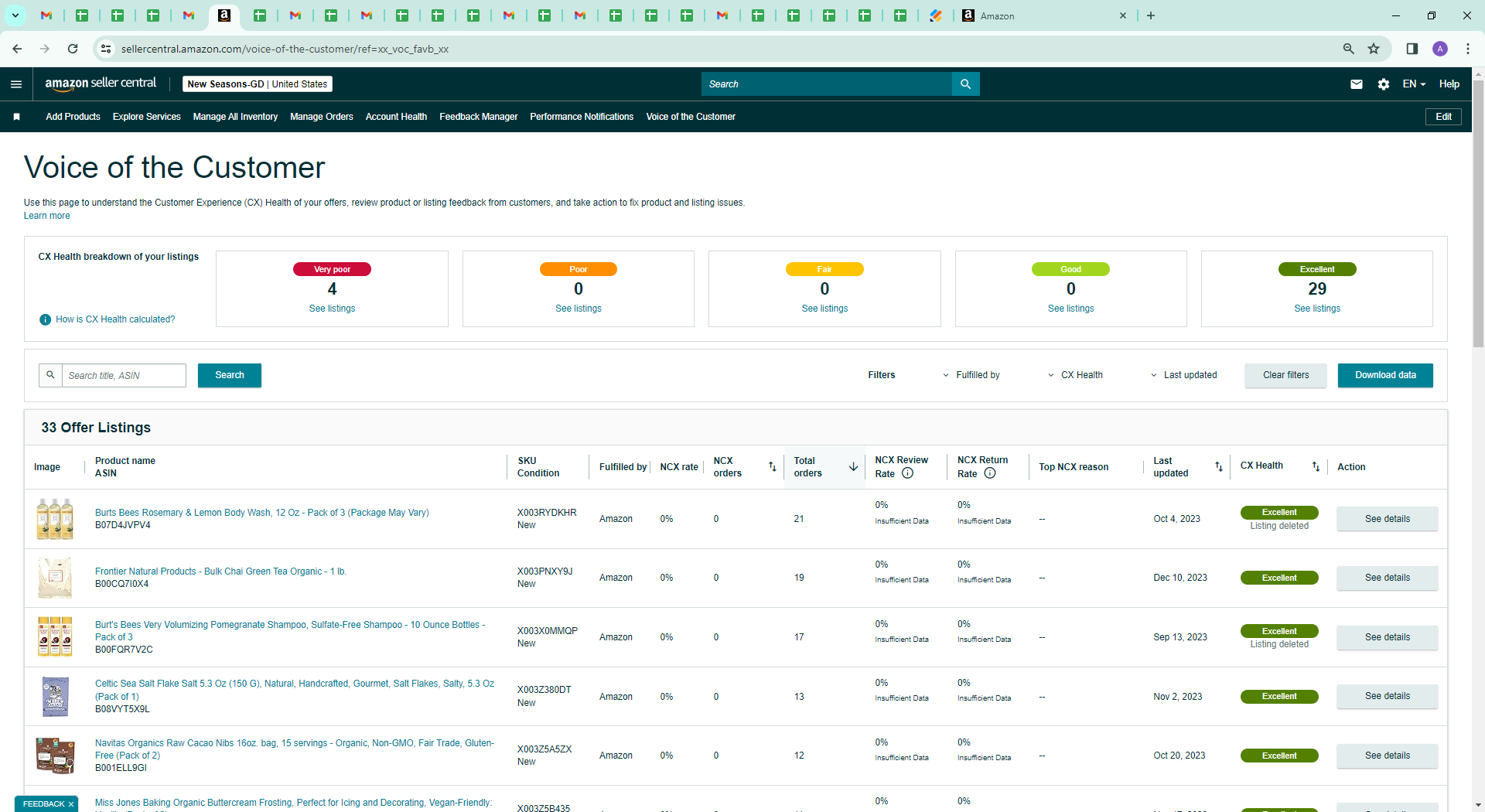This screenshot has height=812, width=1485.
Task: Click the teal Search button
Action: (x=230, y=375)
